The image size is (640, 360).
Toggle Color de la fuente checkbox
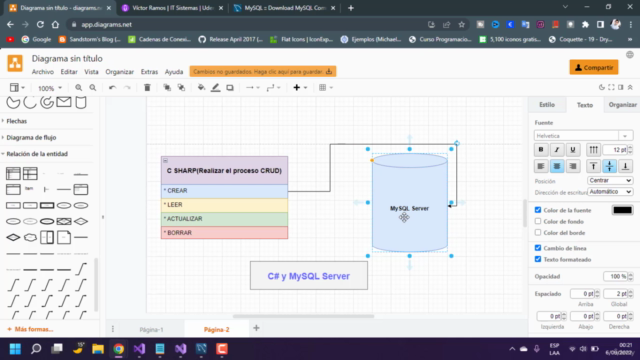coord(538,210)
